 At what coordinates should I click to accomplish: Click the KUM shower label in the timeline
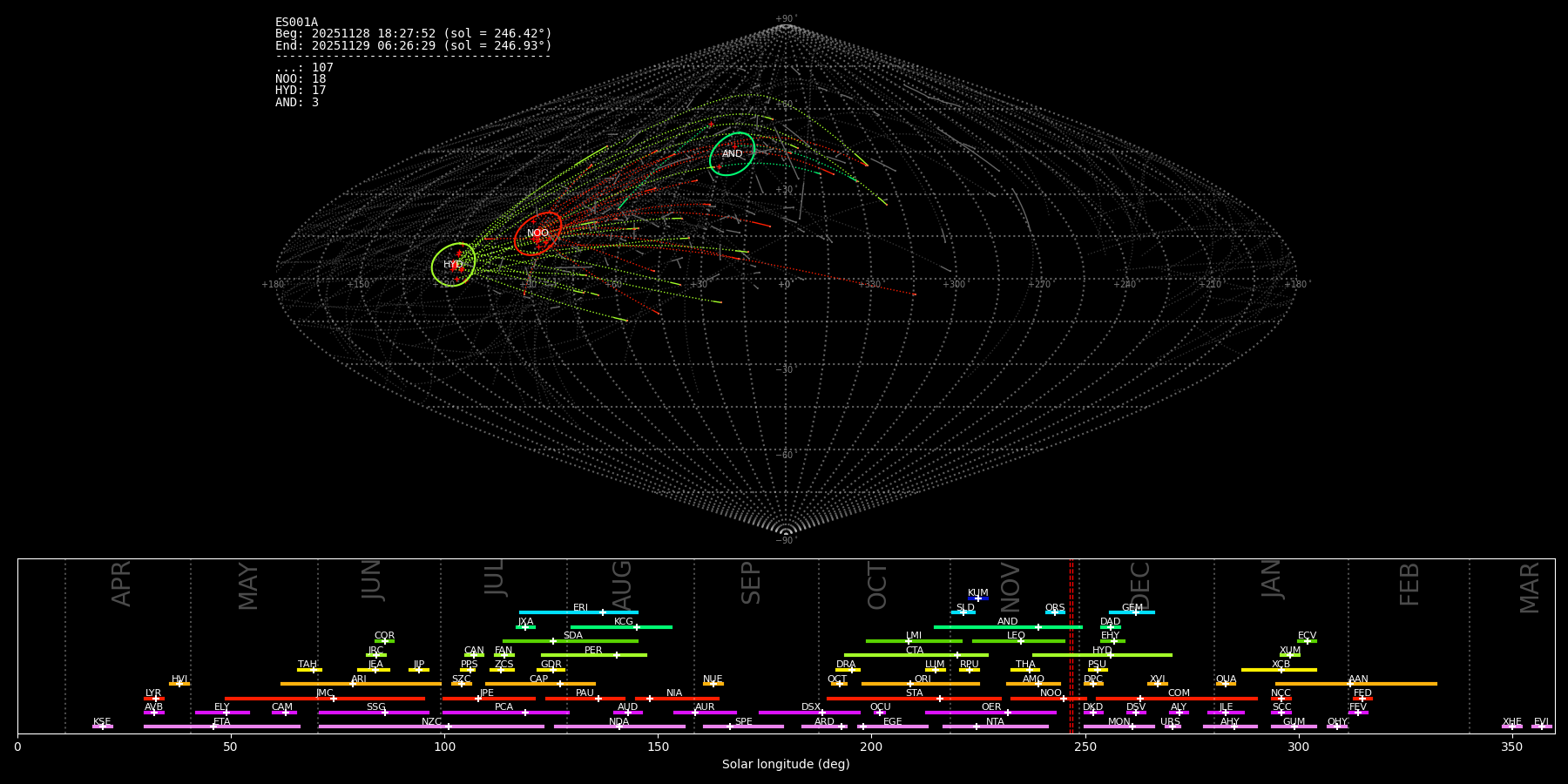click(978, 593)
